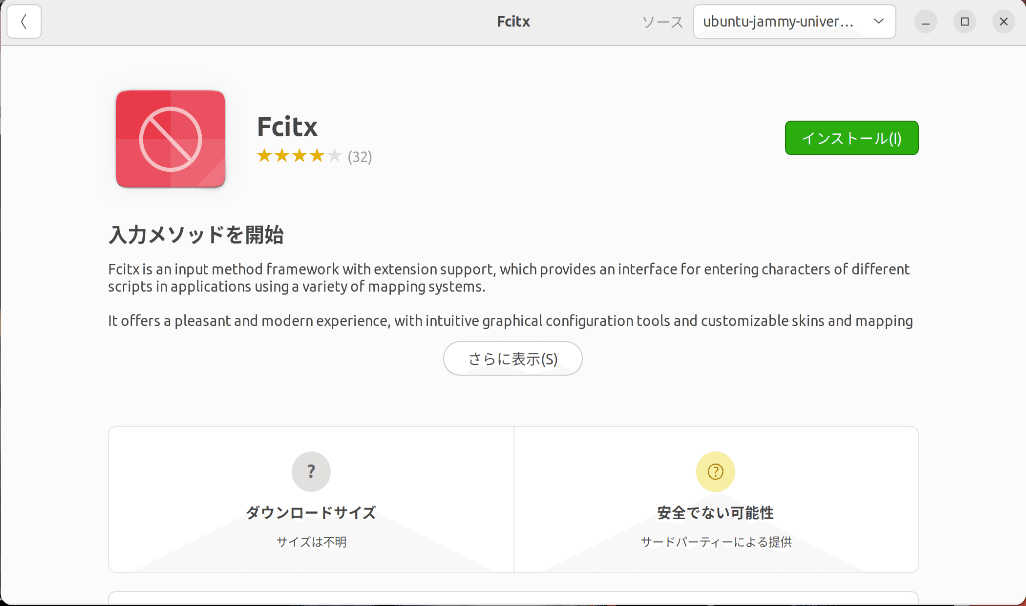Click the Fcitx window title text
This screenshot has height=606, width=1026.
(513, 22)
